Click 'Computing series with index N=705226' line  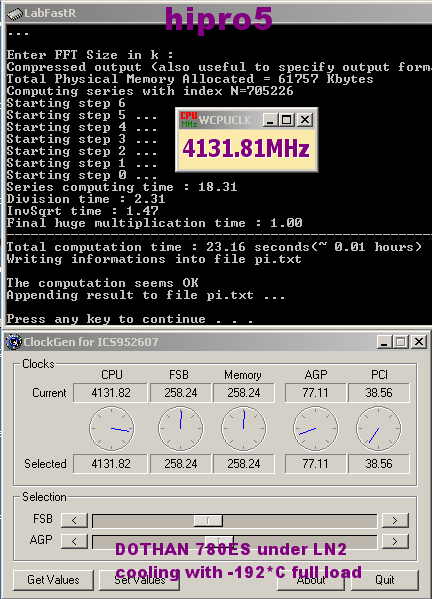coord(150,91)
